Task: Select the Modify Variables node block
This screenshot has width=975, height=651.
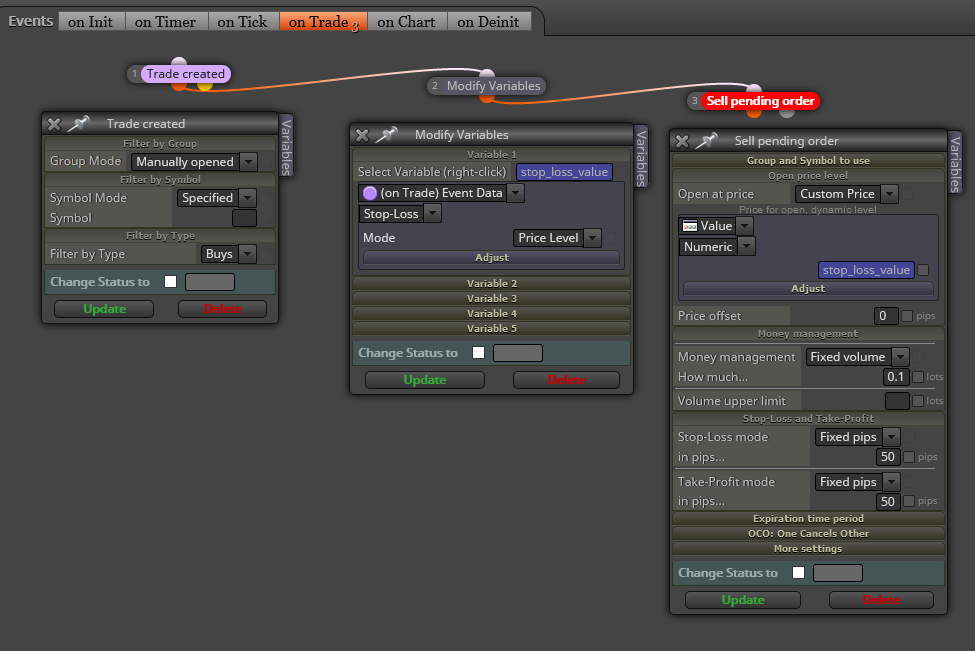Action: [x=493, y=86]
